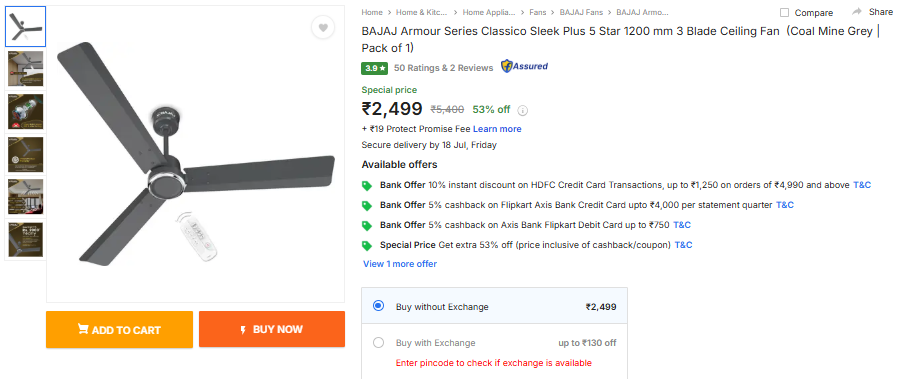Viewport: 899px width, 379px height.
Task: Open Learn more about Protect Promise Fee
Action: (497, 129)
